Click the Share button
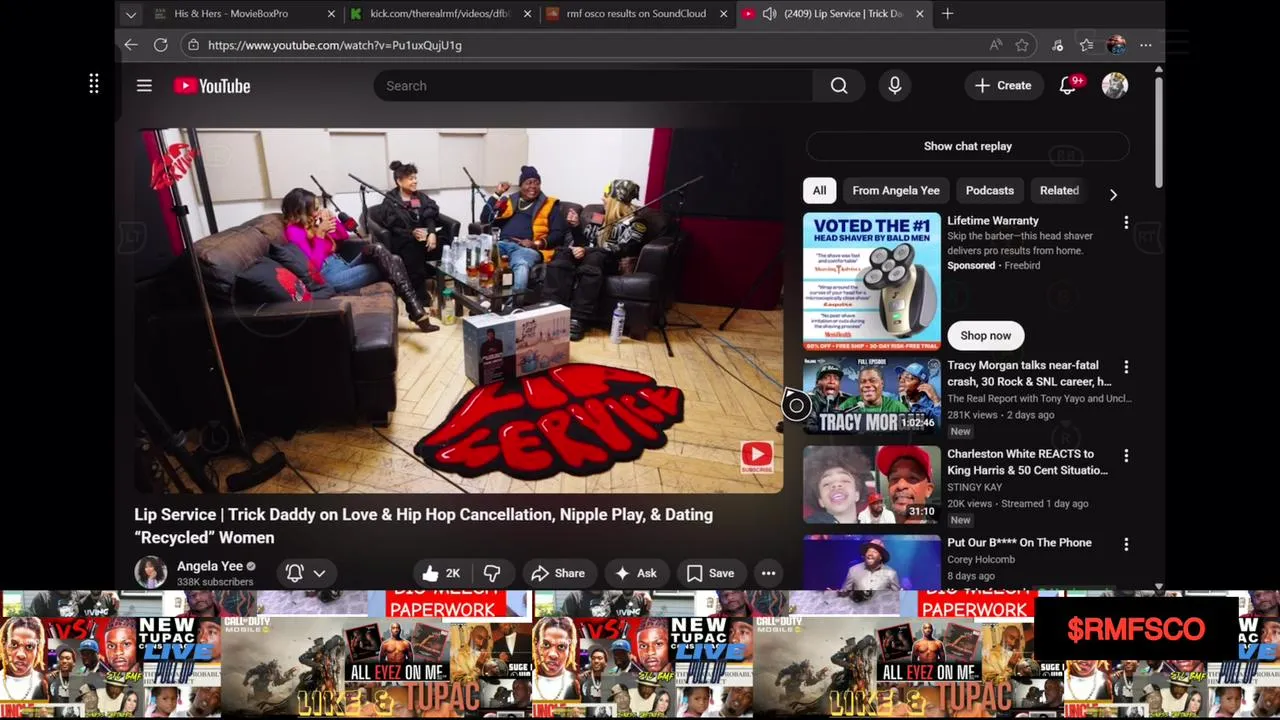Image resolution: width=1280 pixels, height=720 pixels. pyautogui.click(x=558, y=573)
